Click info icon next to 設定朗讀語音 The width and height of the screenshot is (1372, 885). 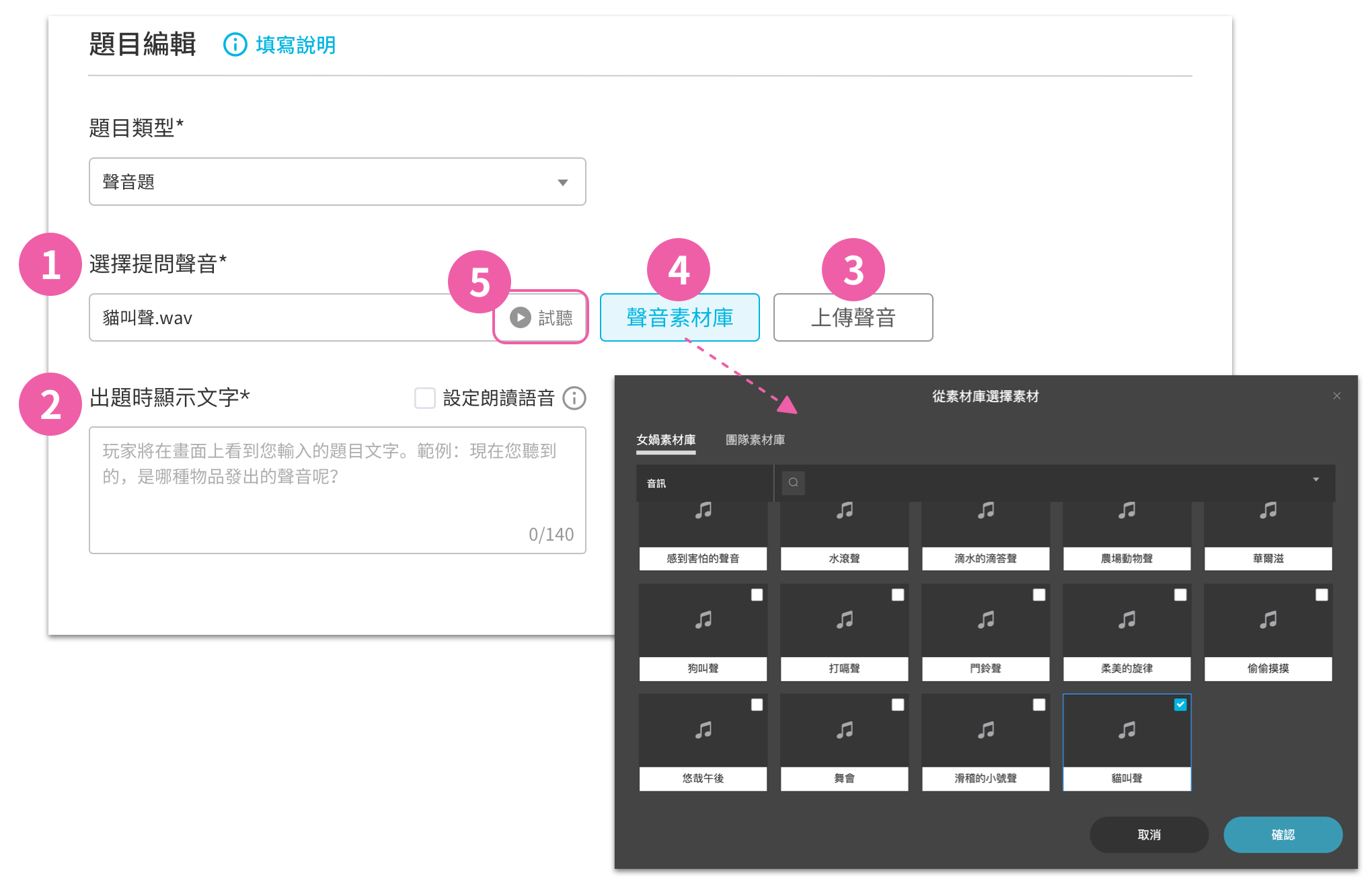(574, 398)
